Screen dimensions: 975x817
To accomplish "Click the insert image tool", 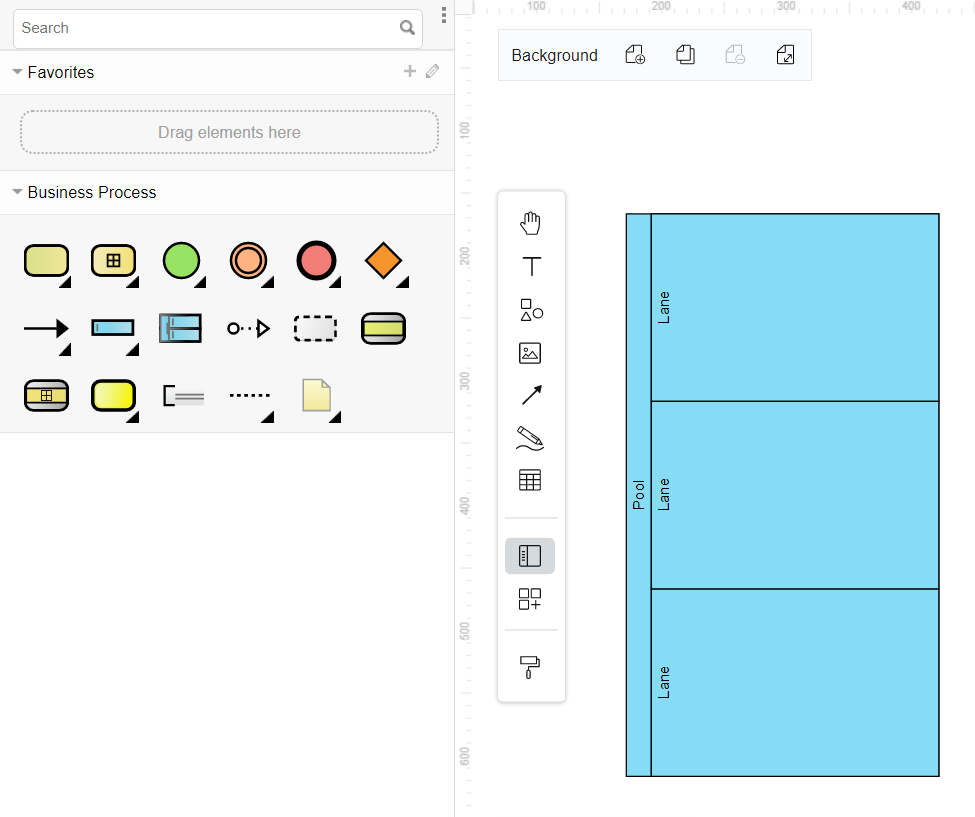I will 530,353.
